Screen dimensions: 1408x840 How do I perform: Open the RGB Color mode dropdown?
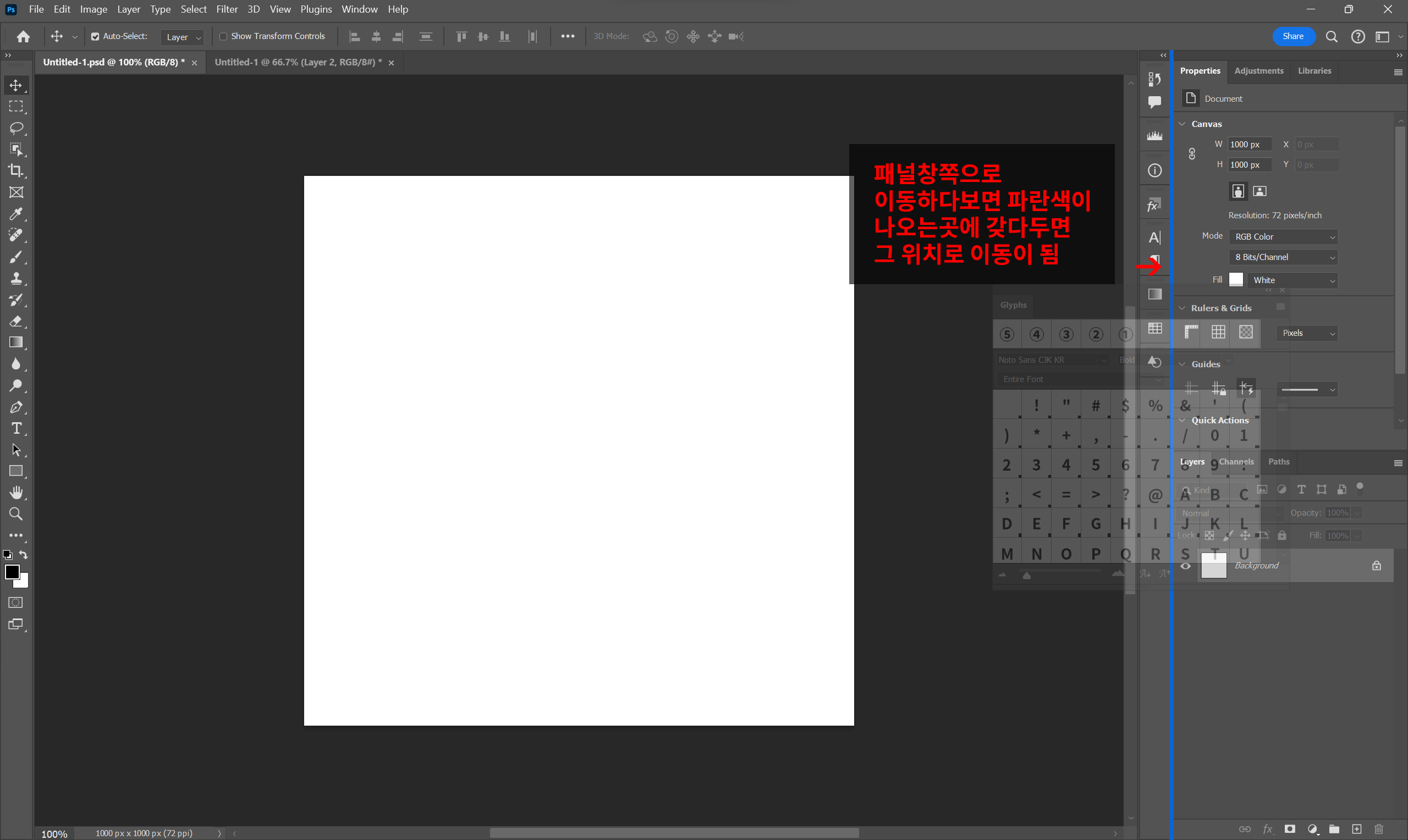pyautogui.click(x=1283, y=236)
